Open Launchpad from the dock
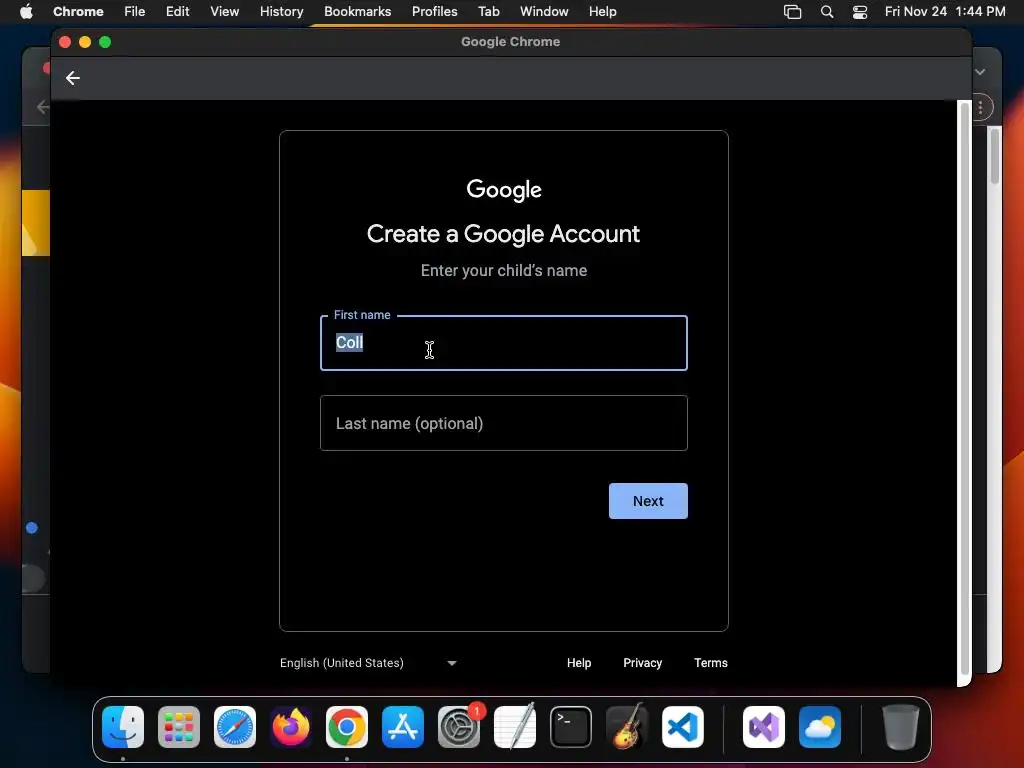 click(179, 727)
